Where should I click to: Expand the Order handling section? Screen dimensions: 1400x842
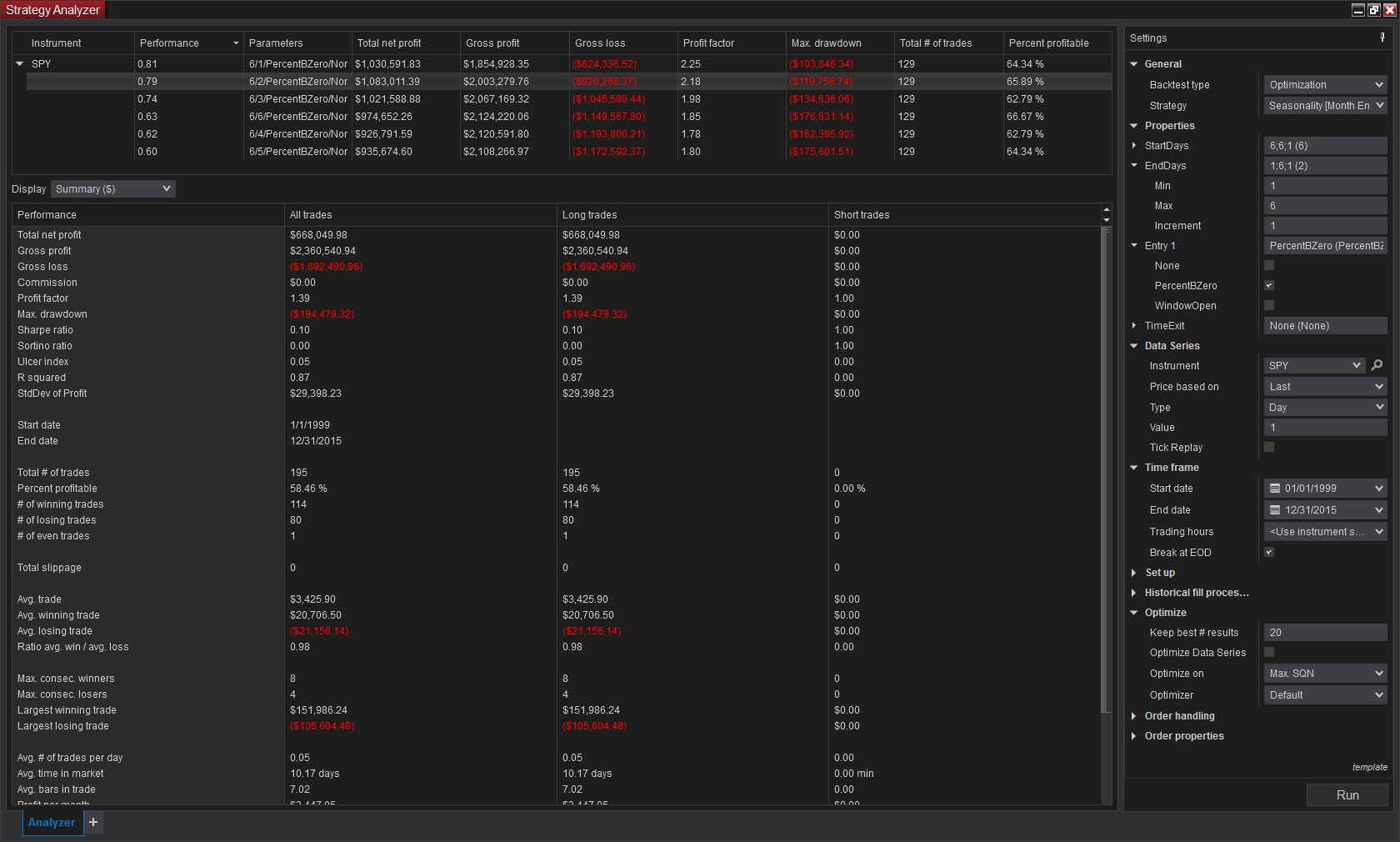pos(1134,716)
